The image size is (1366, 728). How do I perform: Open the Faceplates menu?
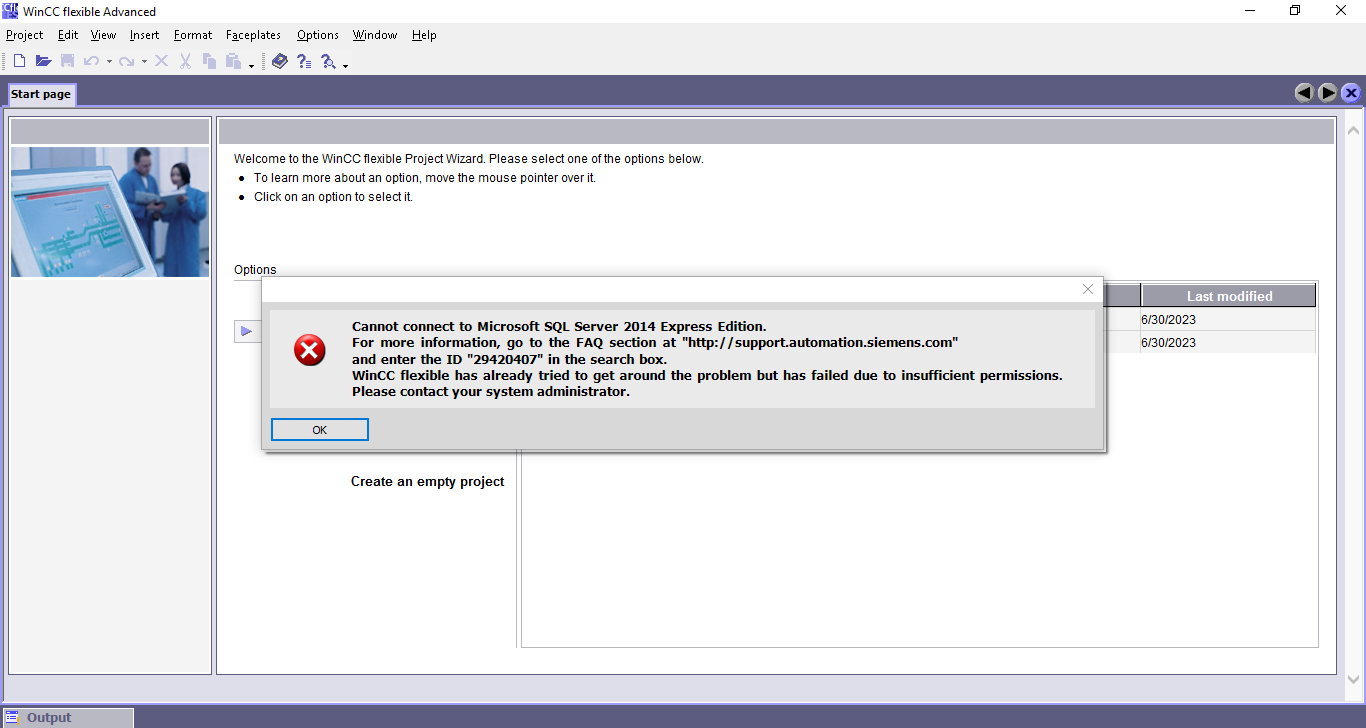[x=254, y=35]
